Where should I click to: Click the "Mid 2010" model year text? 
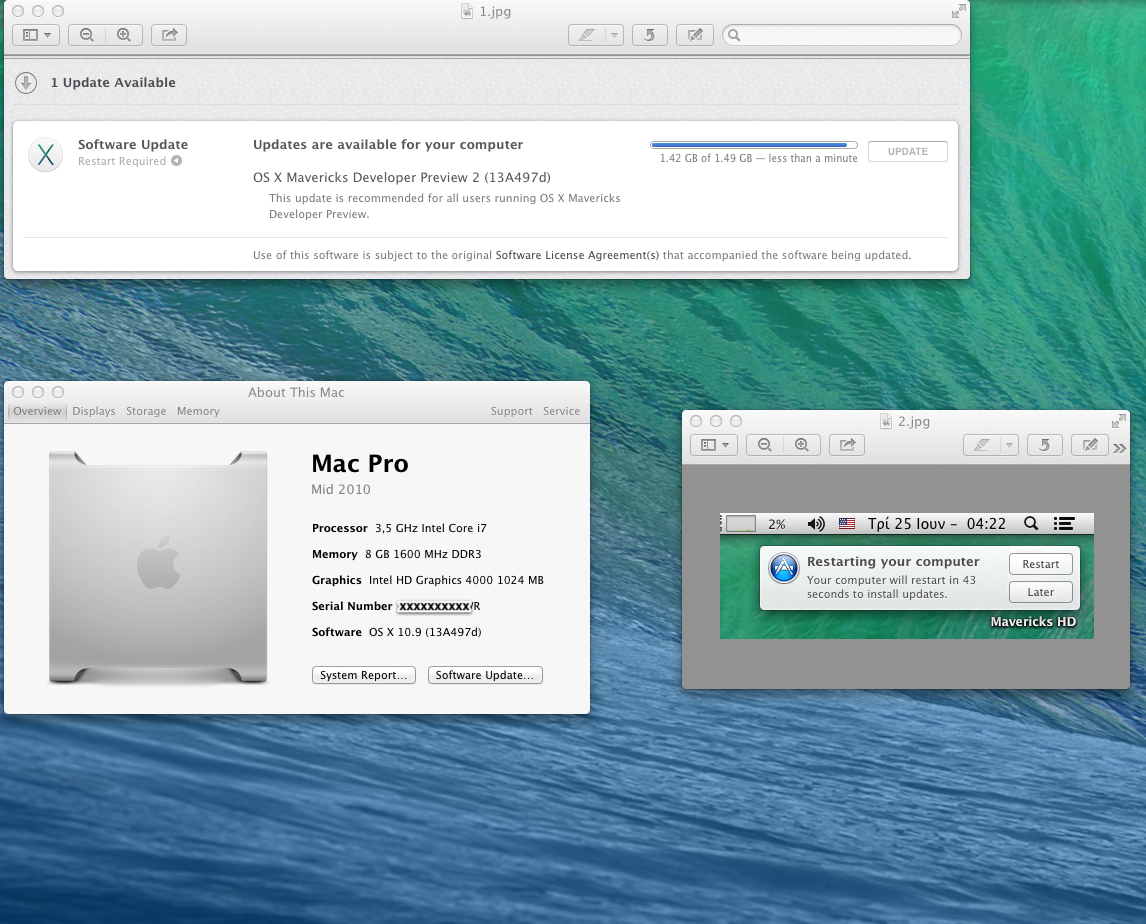(341, 489)
